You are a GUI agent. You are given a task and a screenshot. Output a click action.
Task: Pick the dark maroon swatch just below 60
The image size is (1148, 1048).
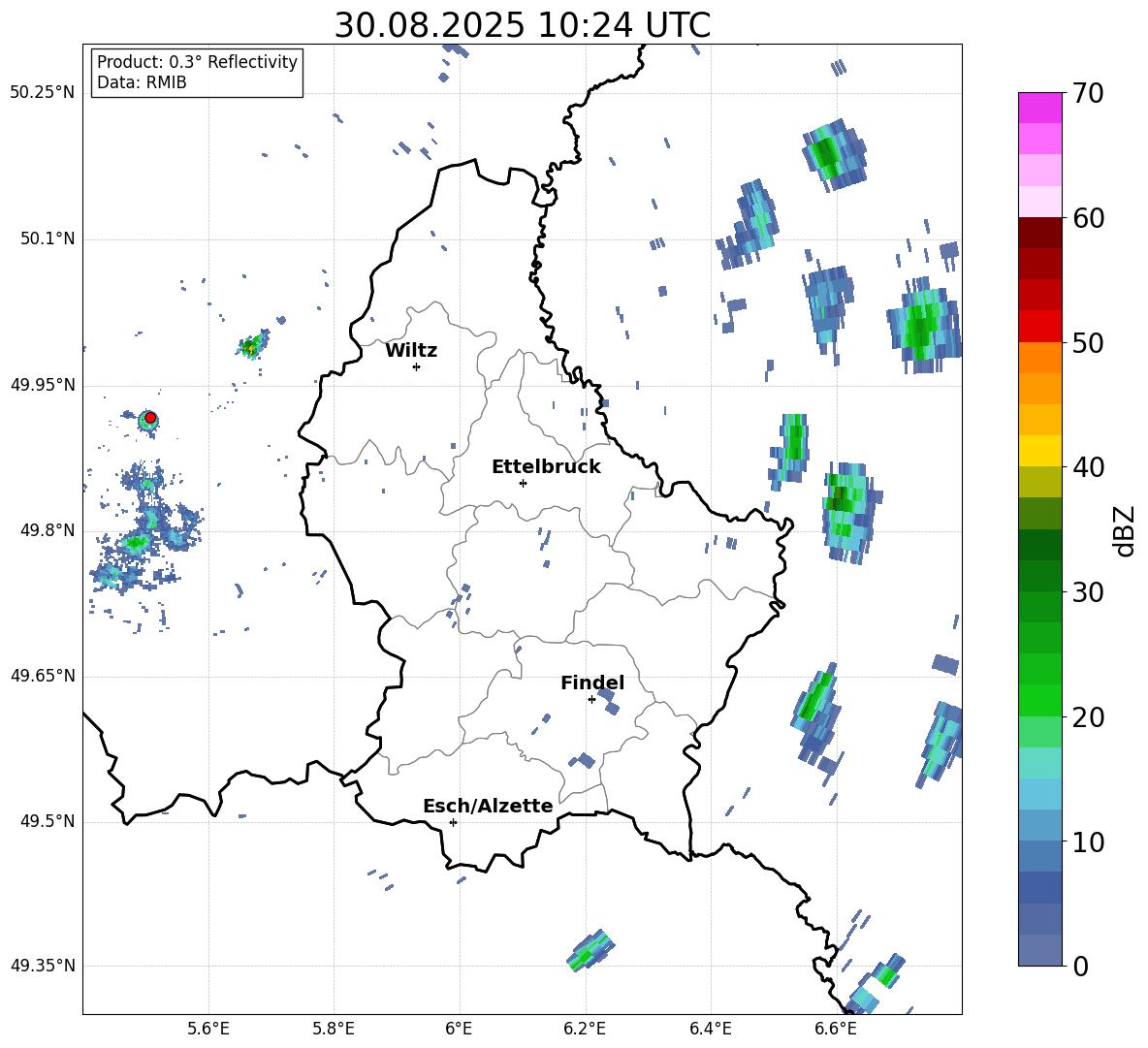[1039, 233]
